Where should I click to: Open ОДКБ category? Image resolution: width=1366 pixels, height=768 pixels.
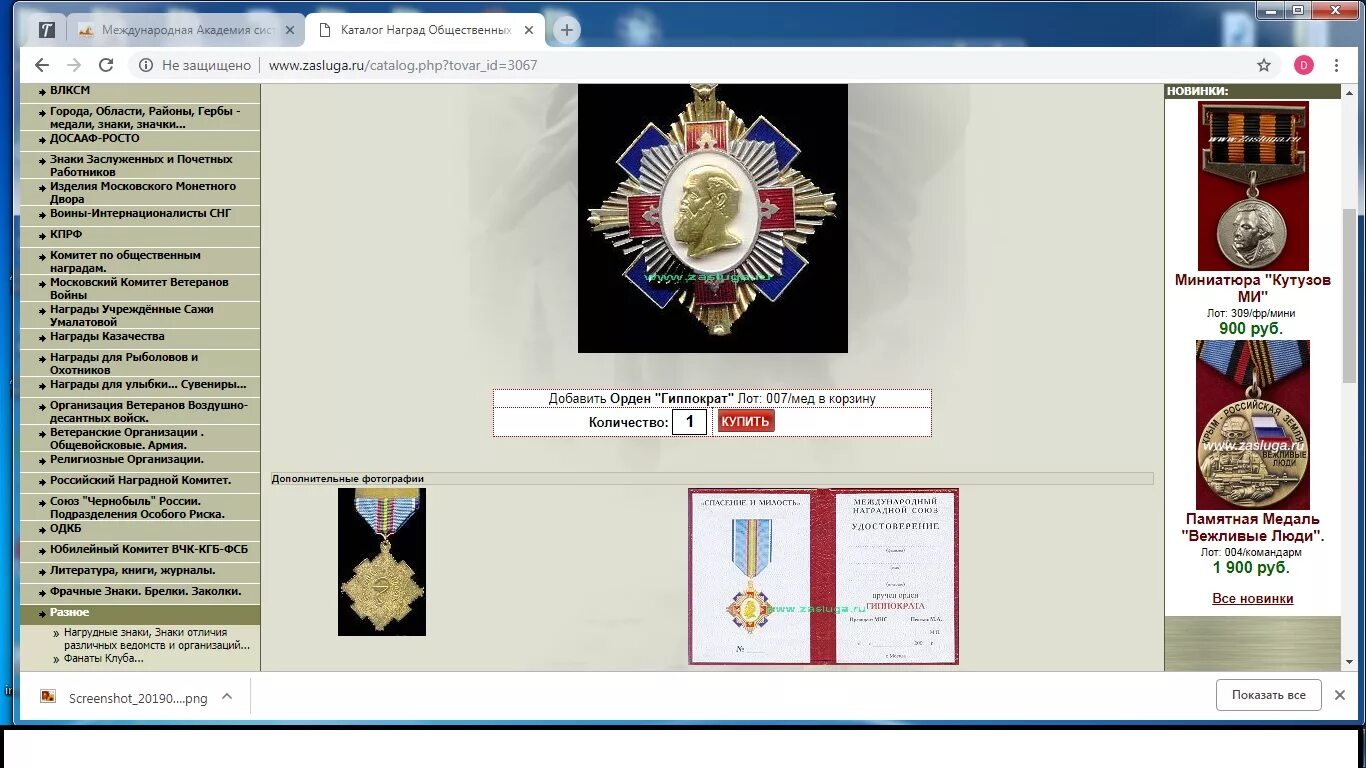click(x=66, y=528)
